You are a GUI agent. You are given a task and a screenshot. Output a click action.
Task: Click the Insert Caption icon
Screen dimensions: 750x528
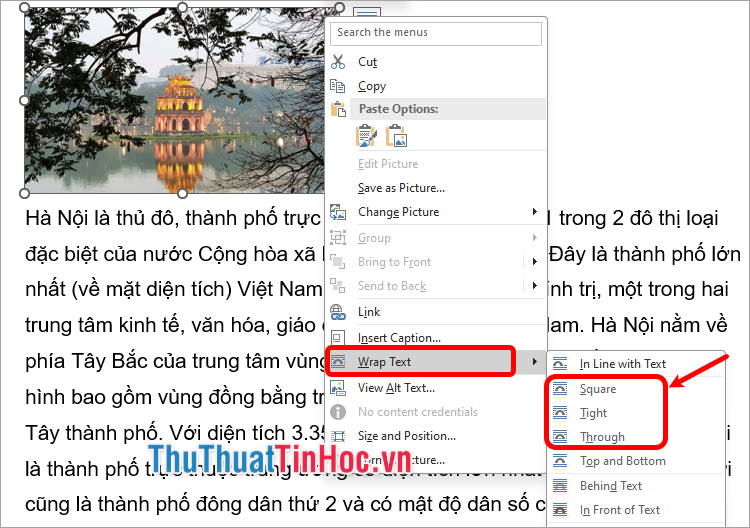(x=338, y=338)
